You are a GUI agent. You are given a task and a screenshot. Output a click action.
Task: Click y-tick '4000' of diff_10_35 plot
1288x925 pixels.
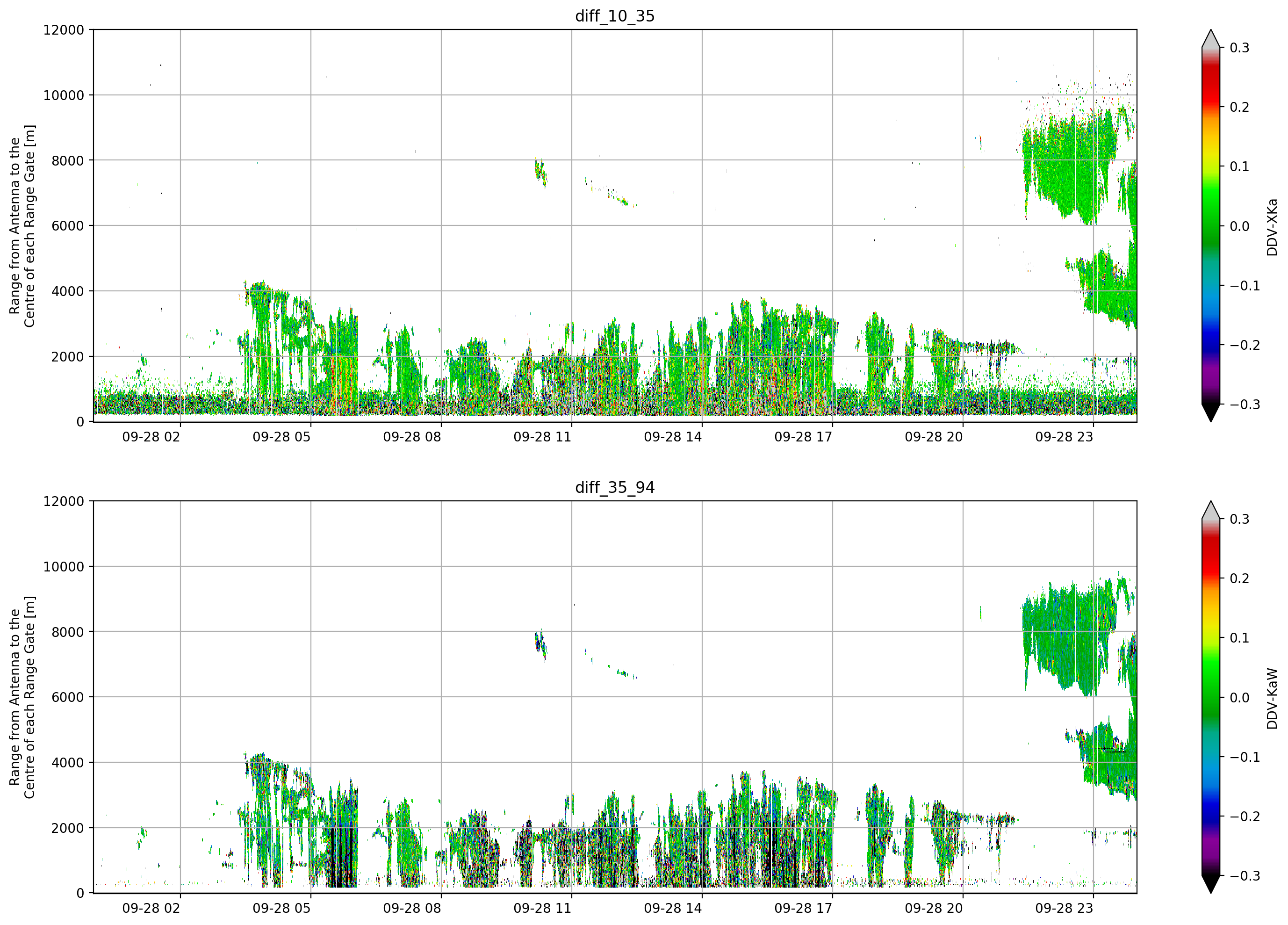pyautogui.click(x=68, y=291)
